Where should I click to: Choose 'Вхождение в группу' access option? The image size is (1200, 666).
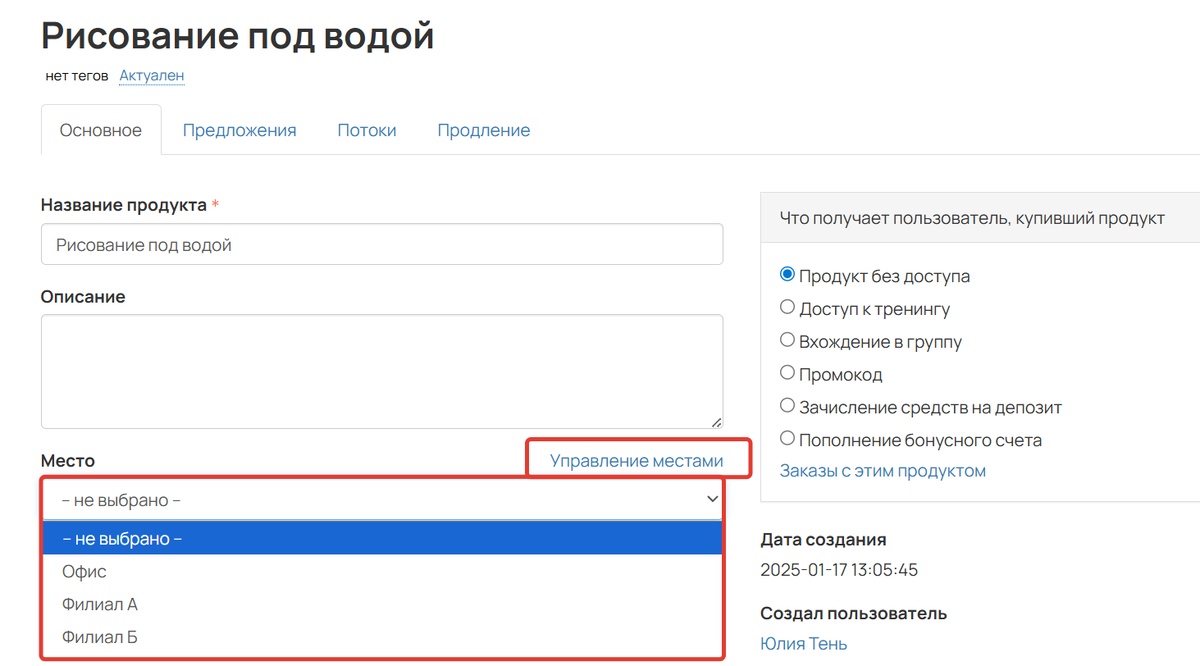coord(787,339)
